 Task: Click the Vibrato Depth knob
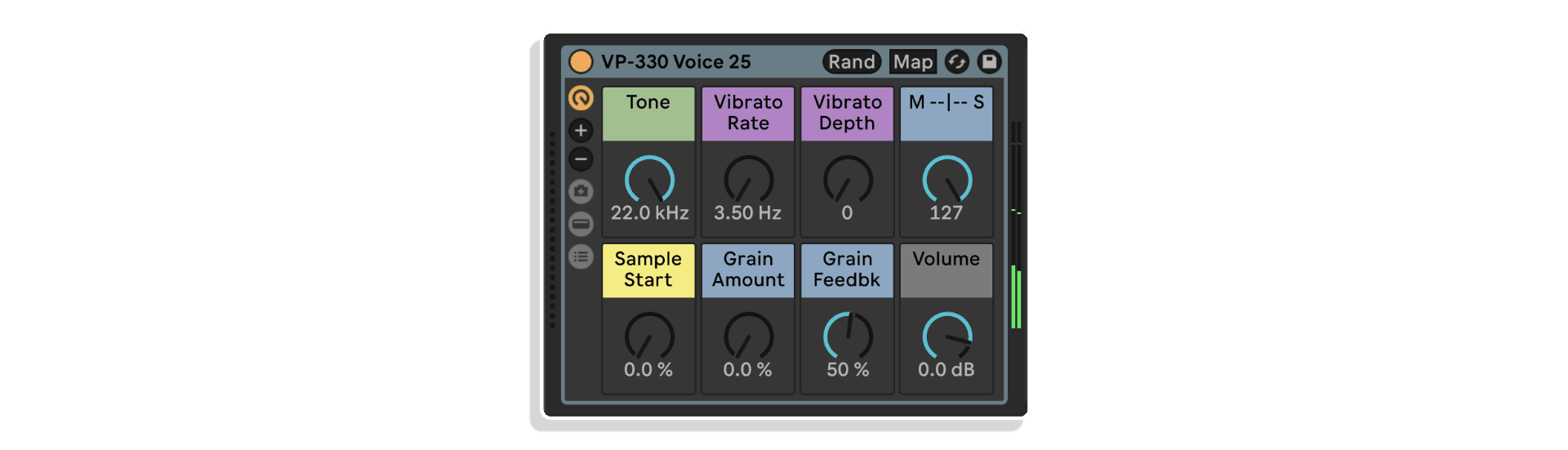click(x=848, y=179)
